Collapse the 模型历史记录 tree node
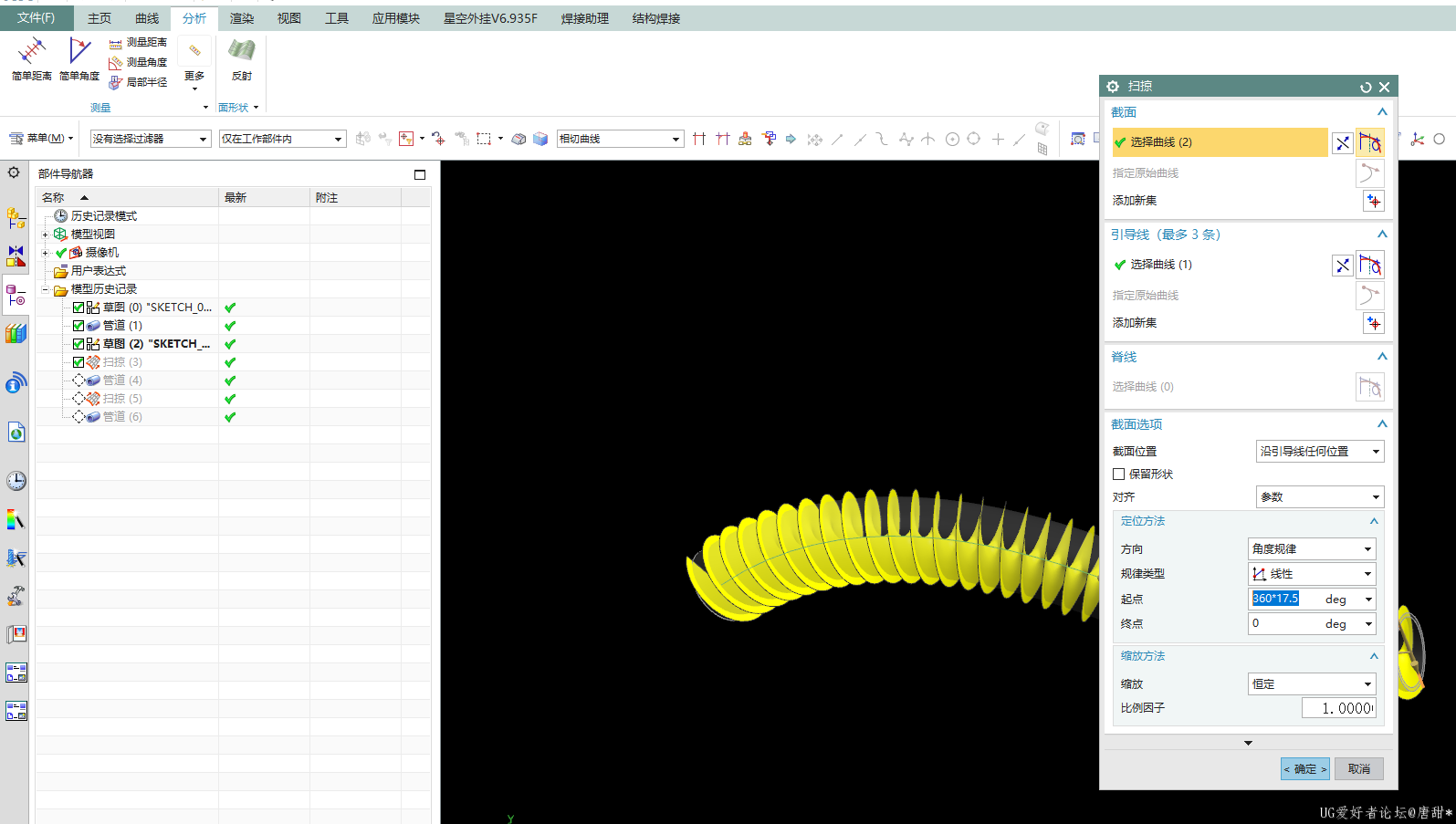 tap(45, 289)
